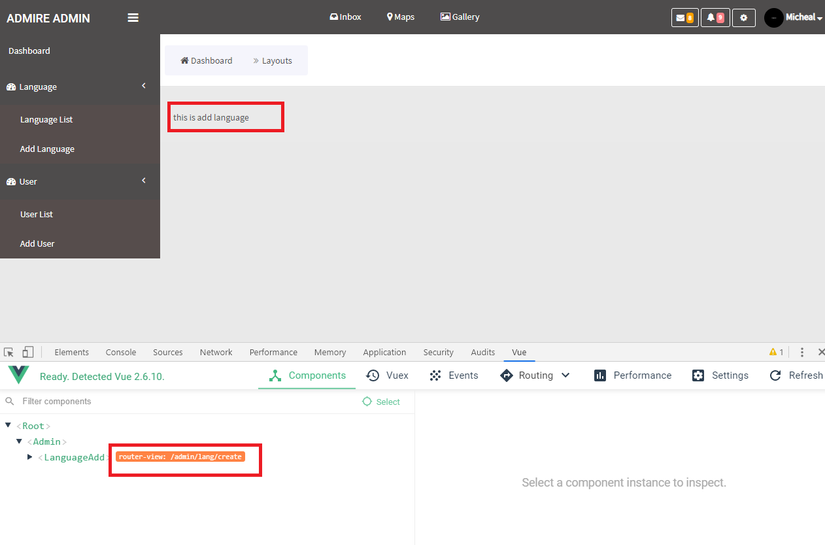Image resolution: width=825 pixels, height=545 pixels.
Task: Click the search magnifier icon in filter
Action: [9, 401]
